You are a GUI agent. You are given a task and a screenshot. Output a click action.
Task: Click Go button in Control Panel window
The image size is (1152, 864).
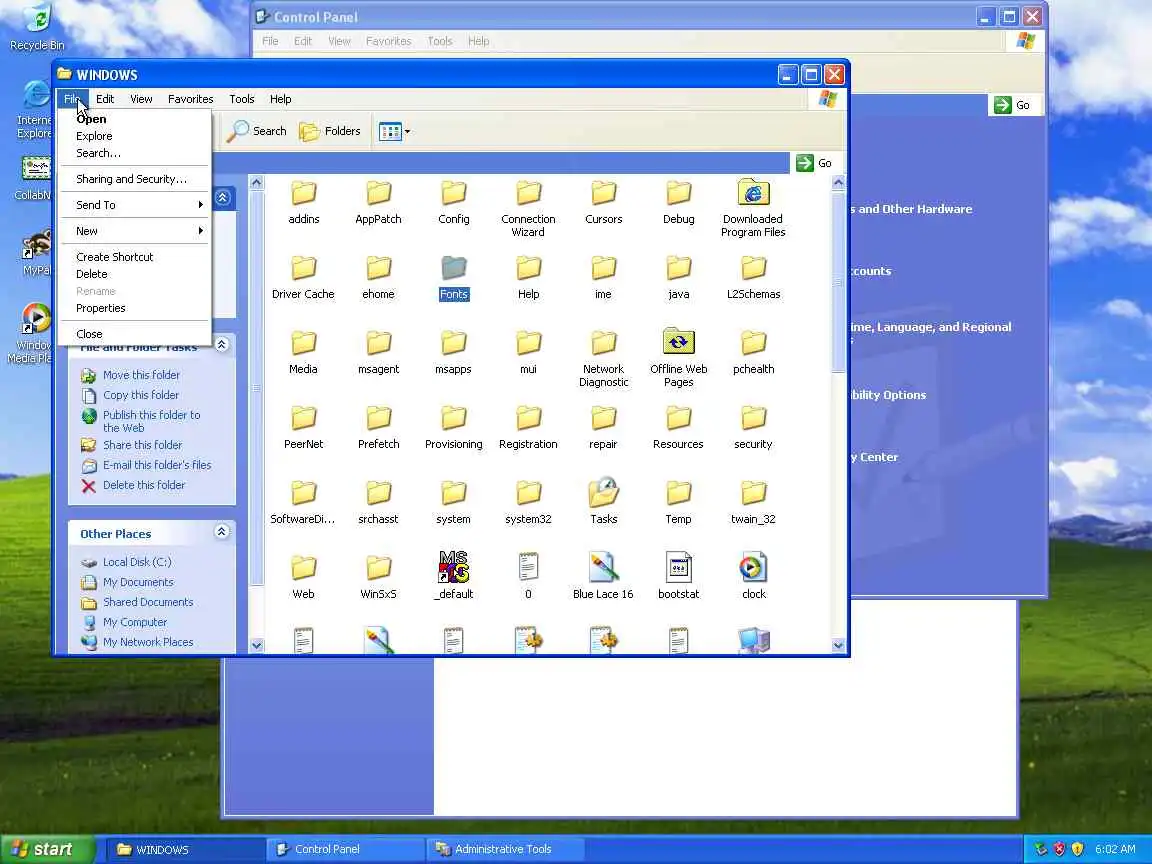pyautogui.click(x=1012, y=105)
